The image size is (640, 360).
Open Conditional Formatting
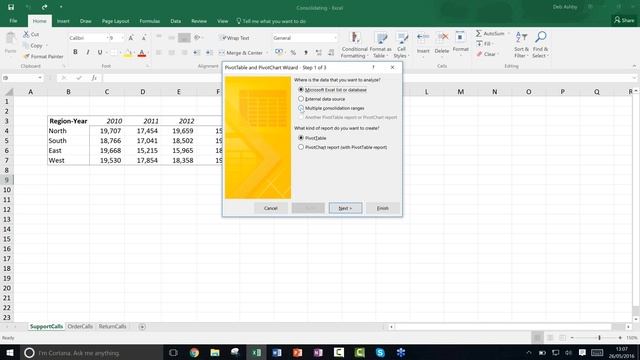pos(354,45)
